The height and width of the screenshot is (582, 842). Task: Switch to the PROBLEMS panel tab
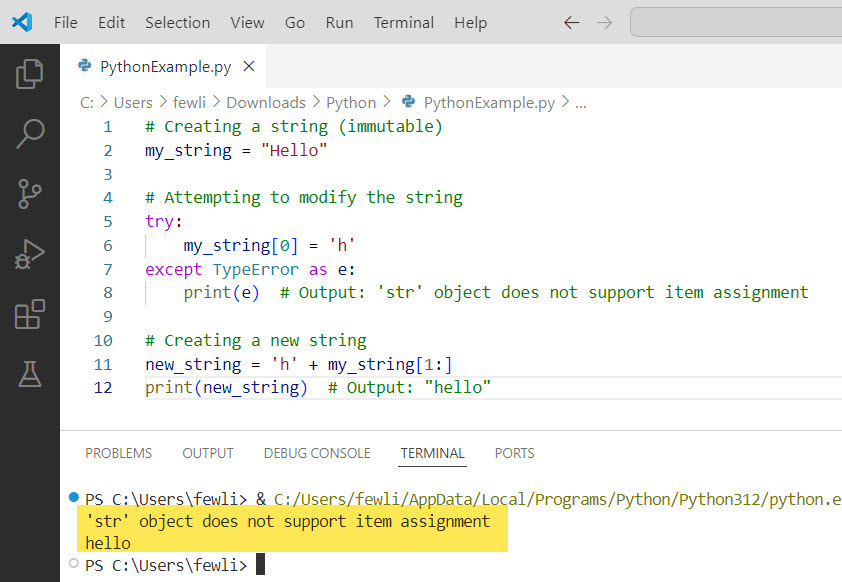(x=118, y=453)
